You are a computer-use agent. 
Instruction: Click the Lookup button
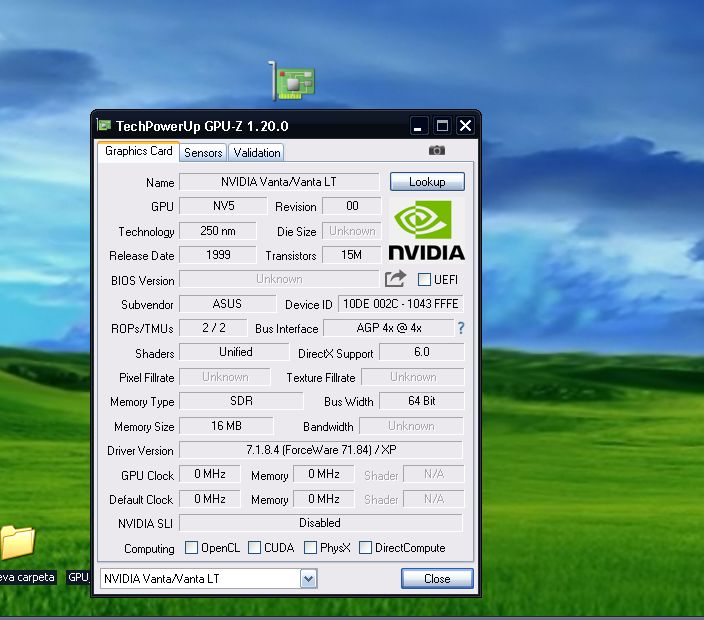click(x=427, y=182)
